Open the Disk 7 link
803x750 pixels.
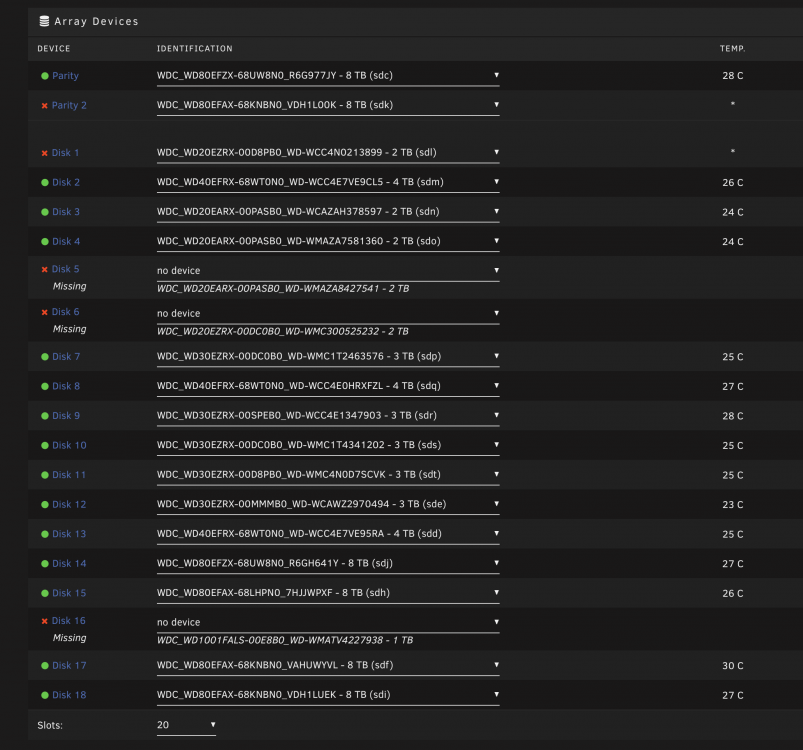pos(66,357)
